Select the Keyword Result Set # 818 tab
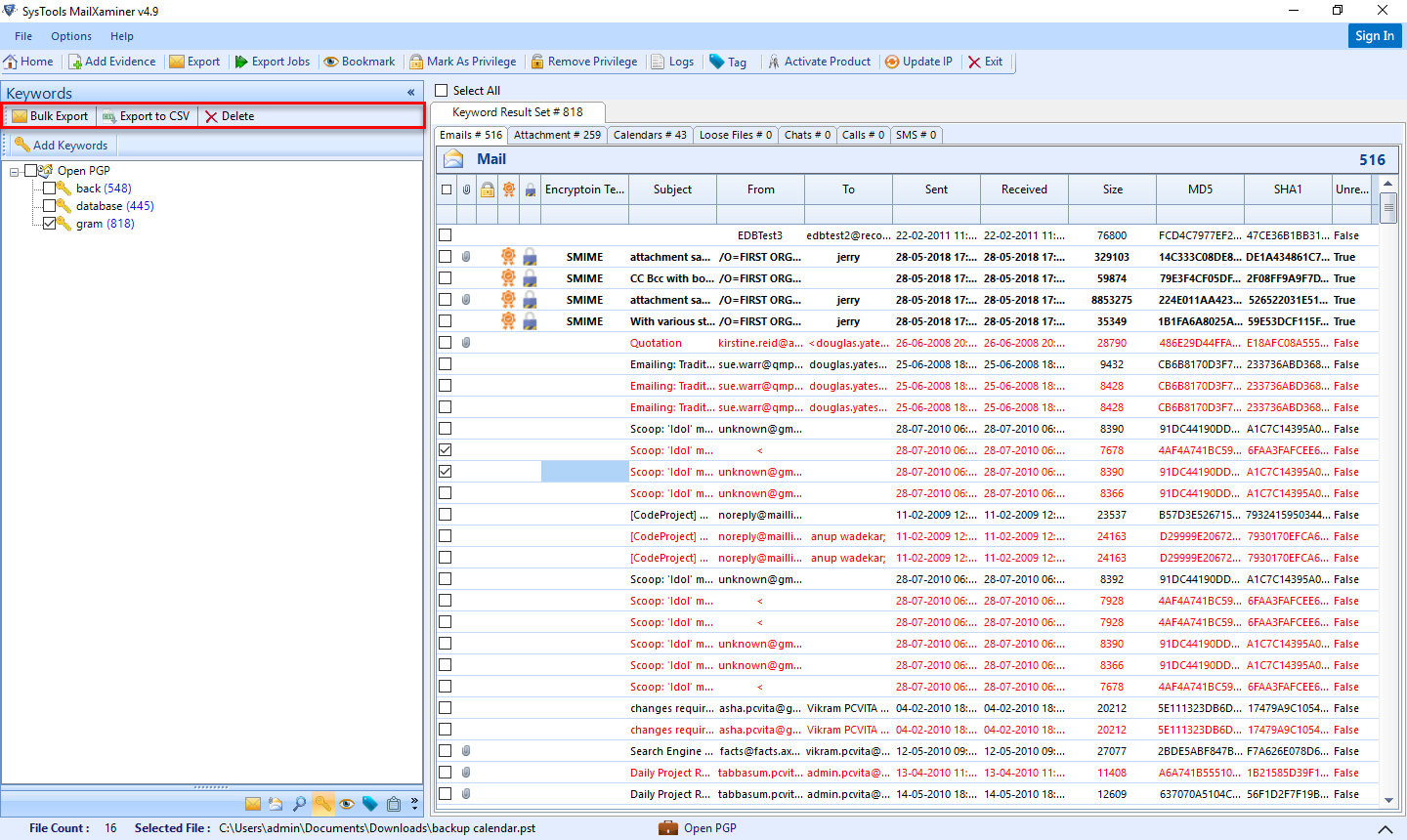The image size is (1407, 840). tap(518, 112)
